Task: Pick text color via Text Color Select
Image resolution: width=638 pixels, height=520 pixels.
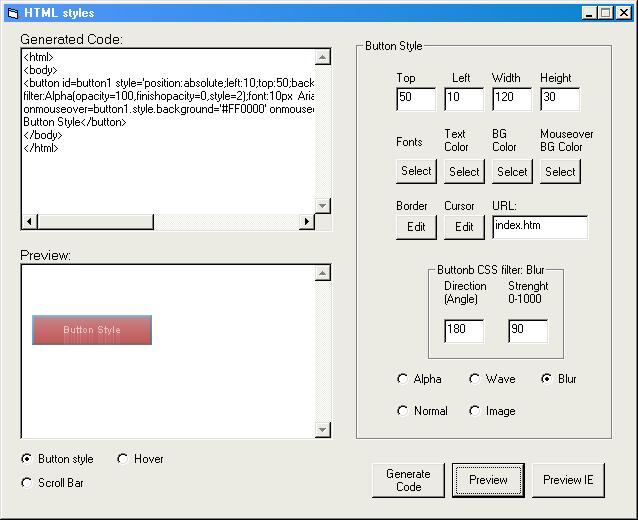Action: pyautogui.click(x=464, y=171)
